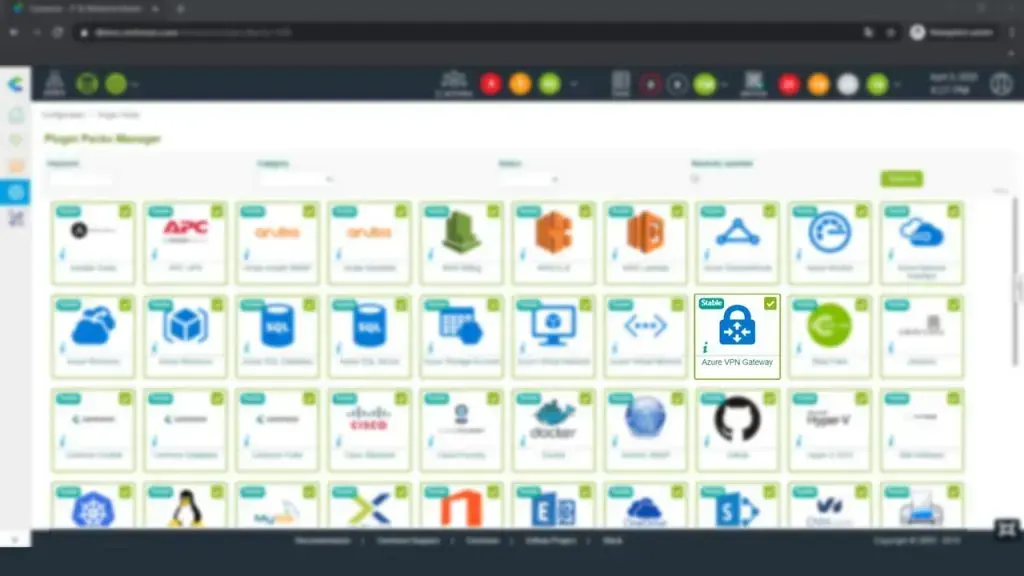This screenshot has width=1024, height=576.
Task: Toggle the checkmark on the AWS Lambda card
Action: (x=678, y=211)
